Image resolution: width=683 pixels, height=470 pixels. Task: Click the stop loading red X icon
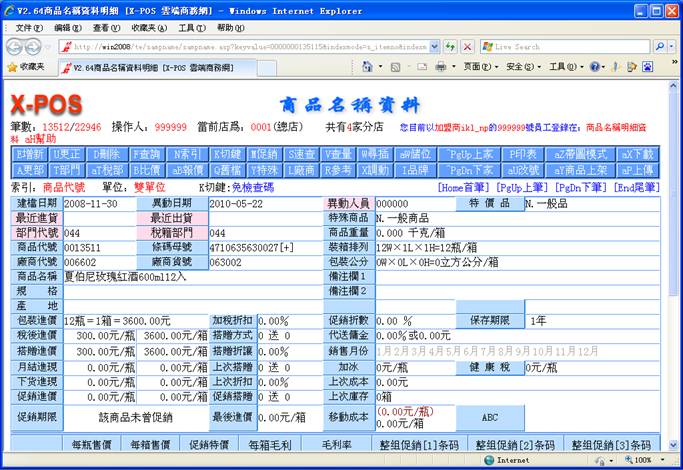pos(467,47)
